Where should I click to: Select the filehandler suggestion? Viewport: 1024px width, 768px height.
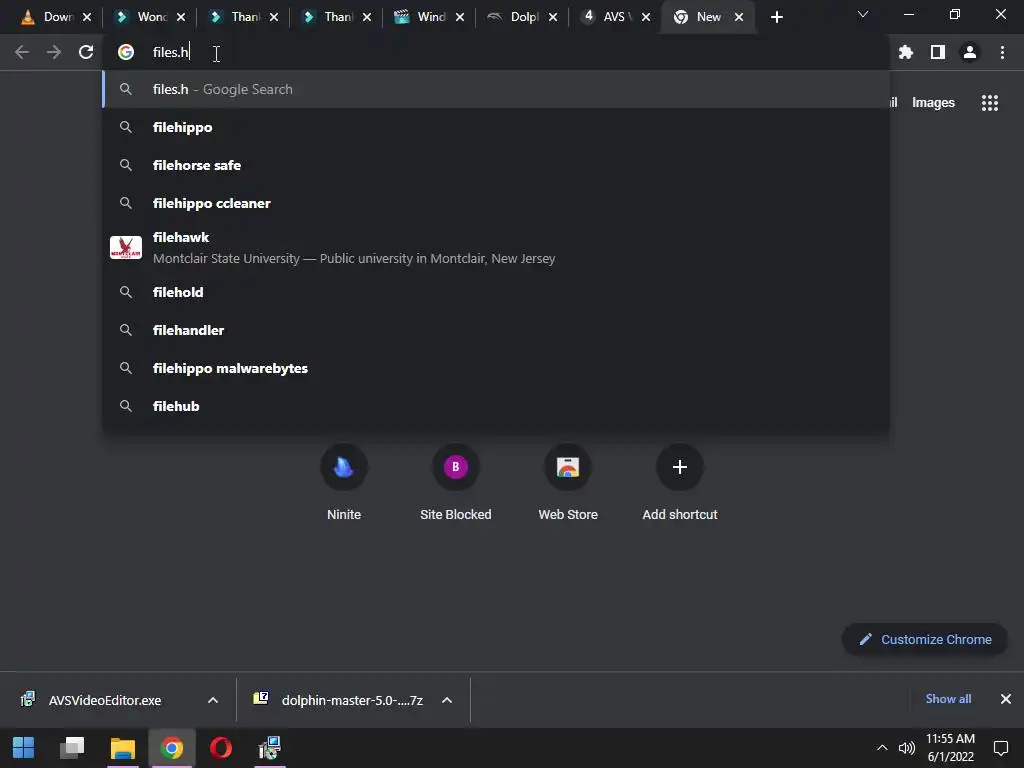pos(496,330)
